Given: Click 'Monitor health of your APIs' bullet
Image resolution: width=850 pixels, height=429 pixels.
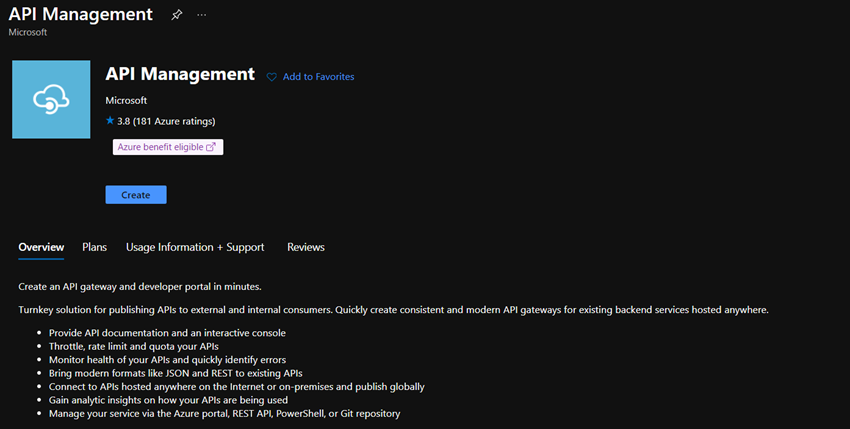Looking at the screenshot, I should pyautogui.click(x=168, y=360).
